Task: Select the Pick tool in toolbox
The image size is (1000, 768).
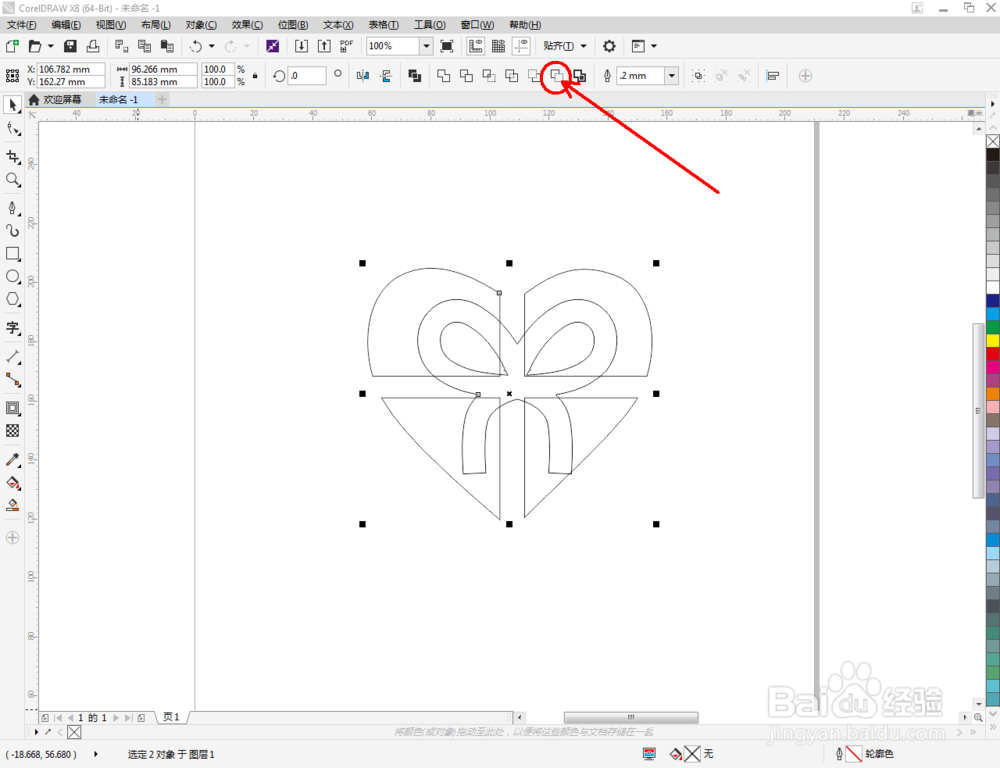Action: [12, 105]
